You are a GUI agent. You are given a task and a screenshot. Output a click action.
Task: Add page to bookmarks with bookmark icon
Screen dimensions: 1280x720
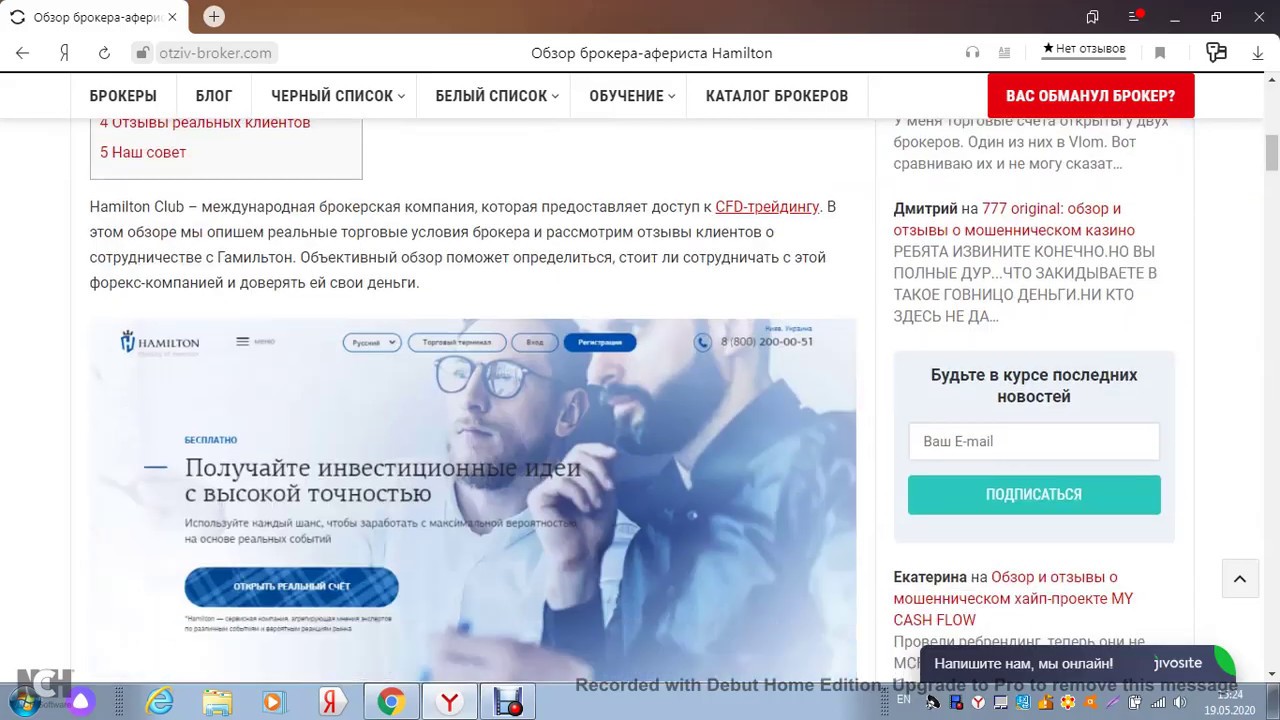point(1160,53)
